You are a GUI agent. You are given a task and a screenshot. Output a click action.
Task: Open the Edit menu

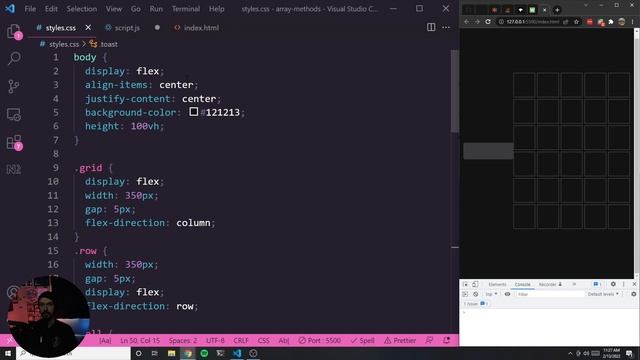click(x=51, y=9)
